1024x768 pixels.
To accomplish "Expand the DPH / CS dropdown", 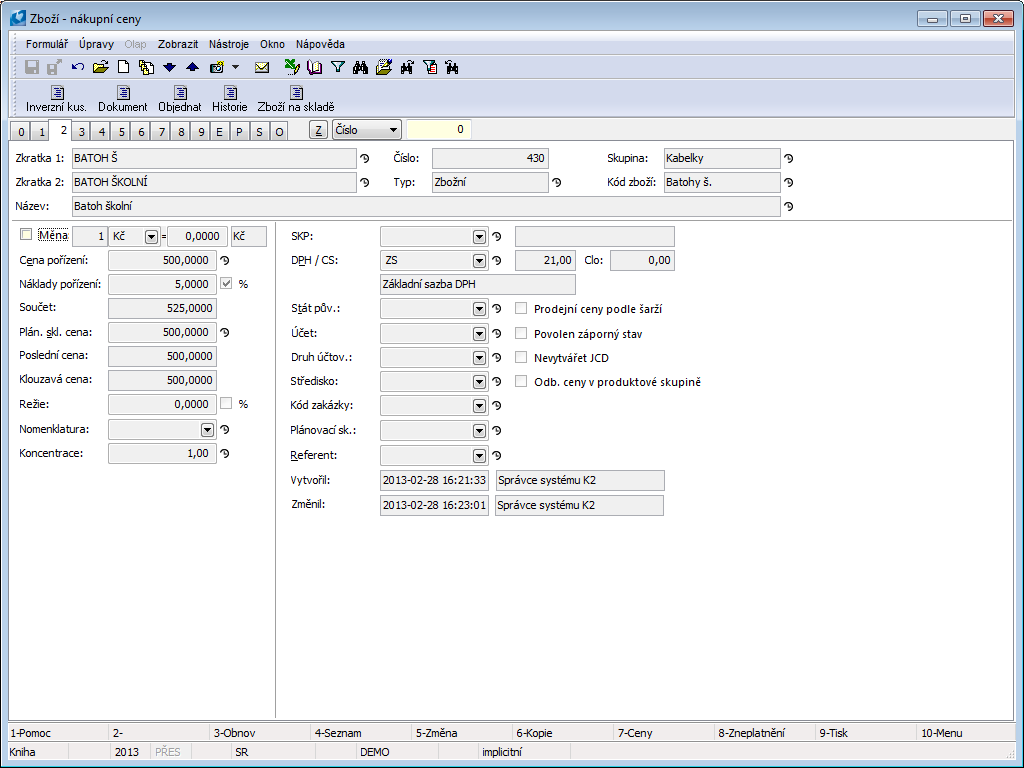I will pos(479,261).
